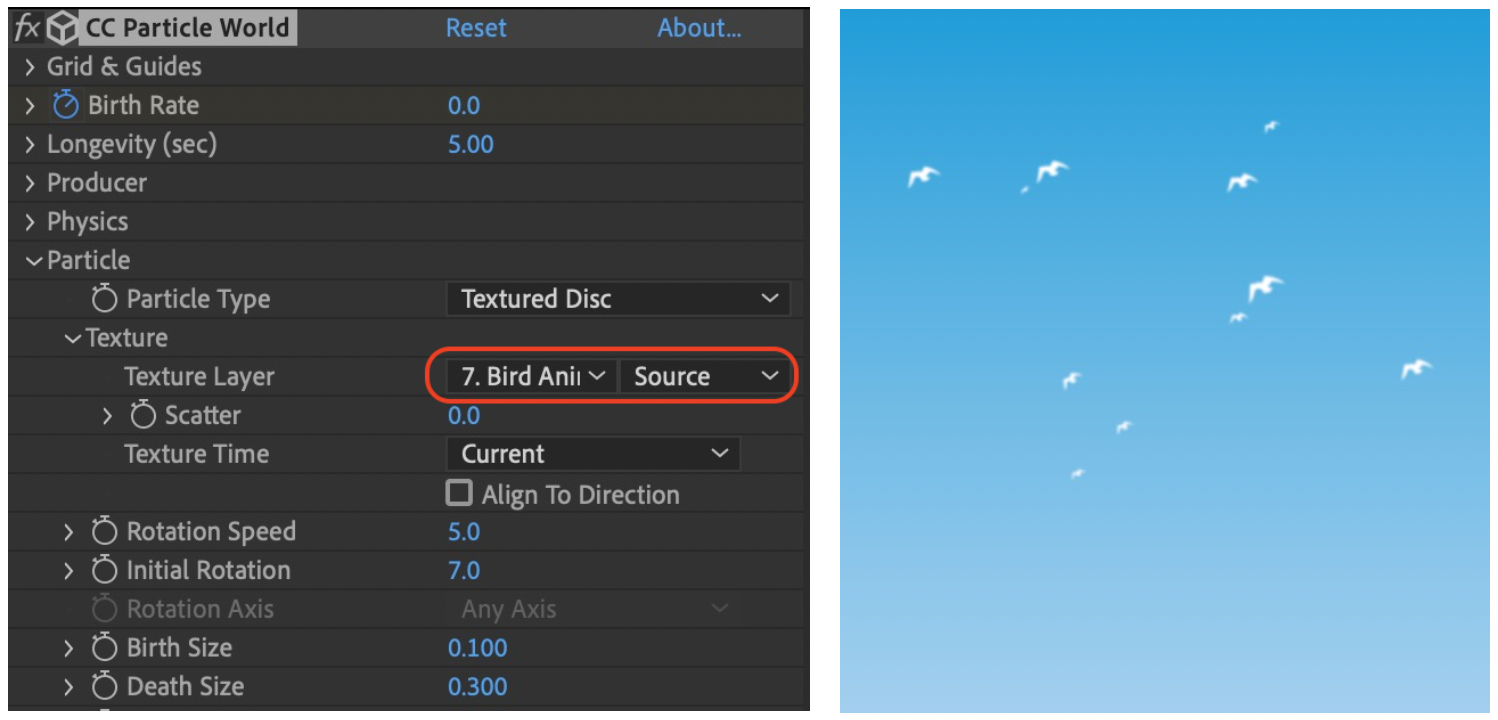This screenshot has height=720, width=1498.
Task: Click the Death Size stopwatch icon
Action: 104,686
